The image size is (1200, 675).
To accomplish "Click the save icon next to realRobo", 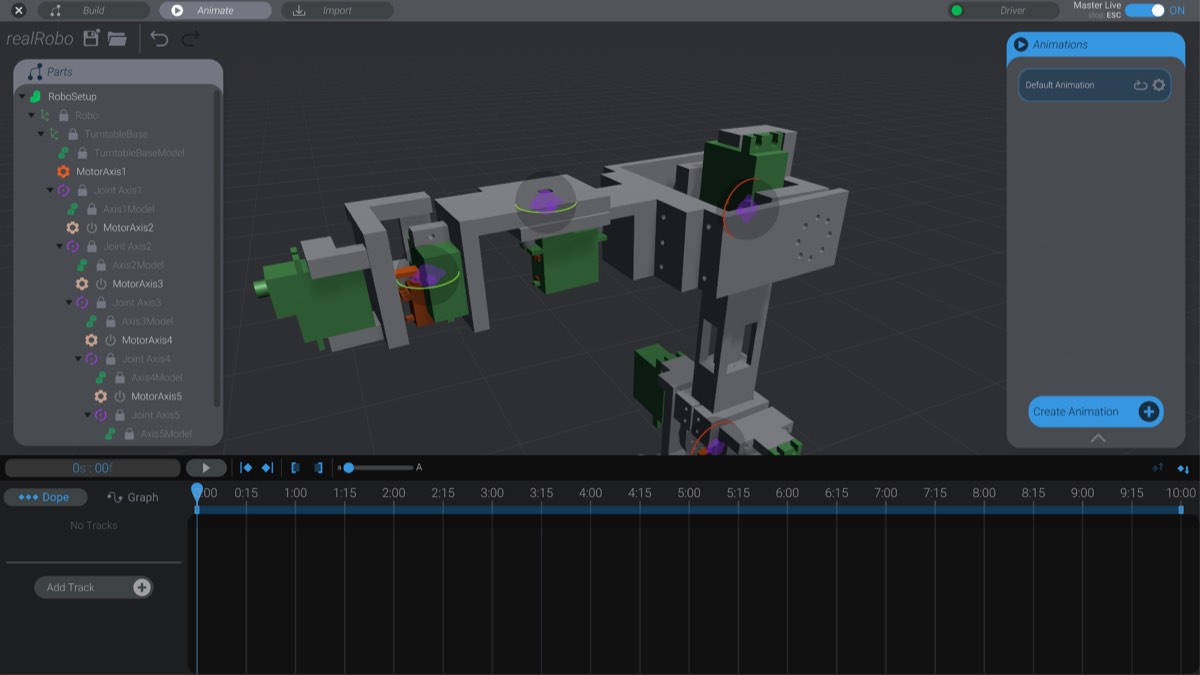I will coord(90,39).
